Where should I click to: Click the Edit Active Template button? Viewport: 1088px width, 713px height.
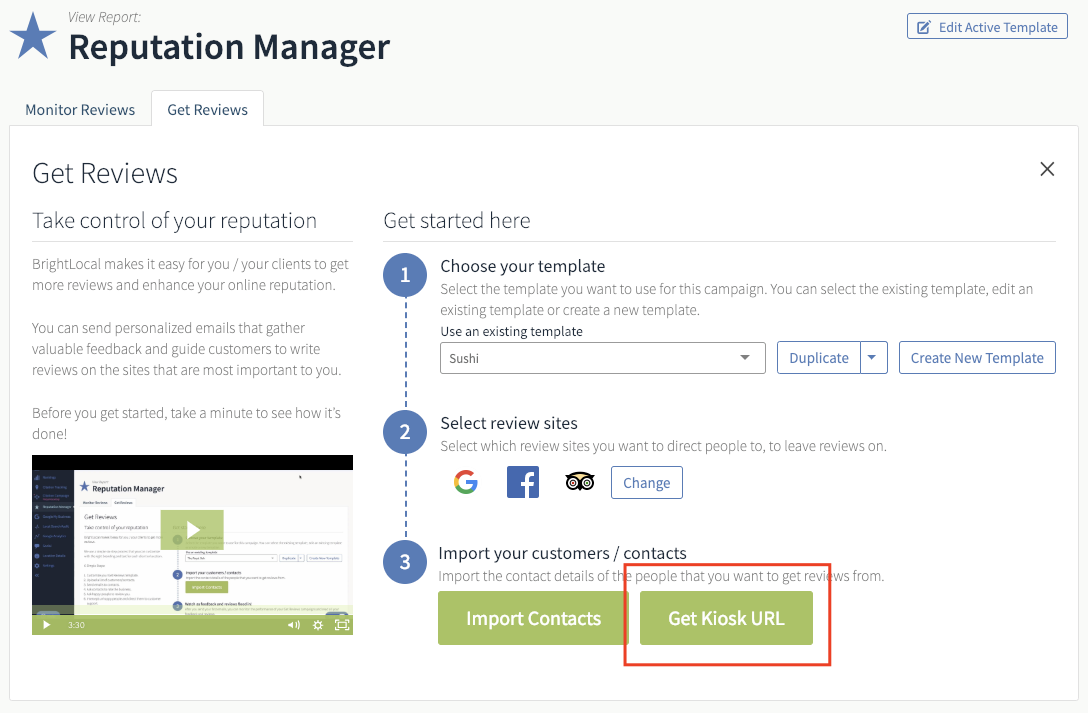coord(987,27)
